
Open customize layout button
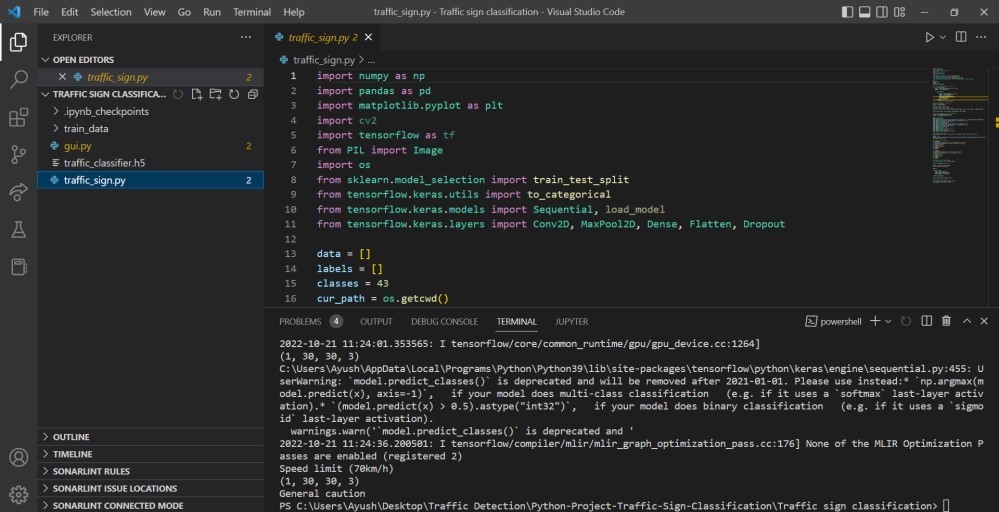(900, 11)
